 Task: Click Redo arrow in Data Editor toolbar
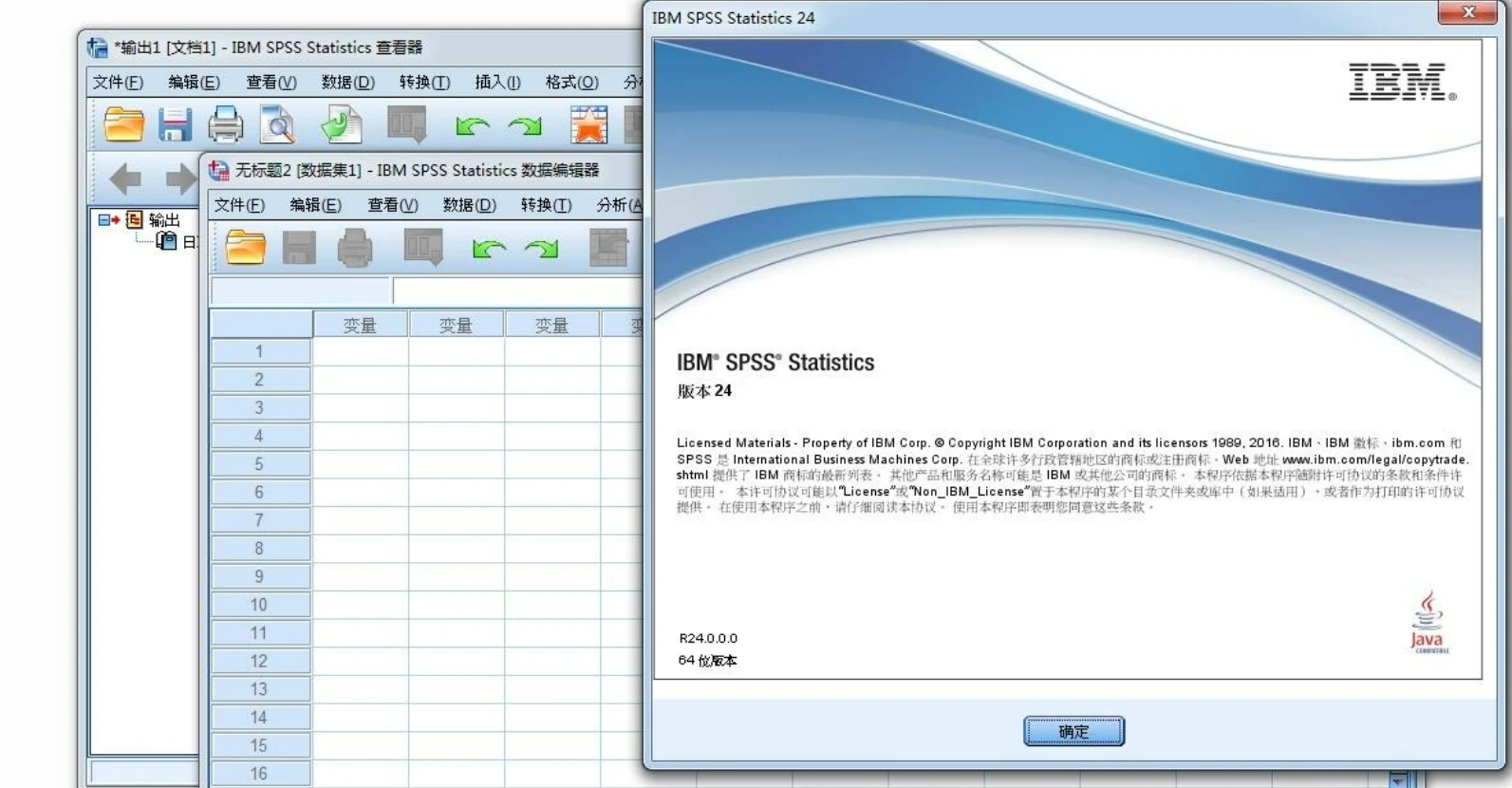click(542, 249)
